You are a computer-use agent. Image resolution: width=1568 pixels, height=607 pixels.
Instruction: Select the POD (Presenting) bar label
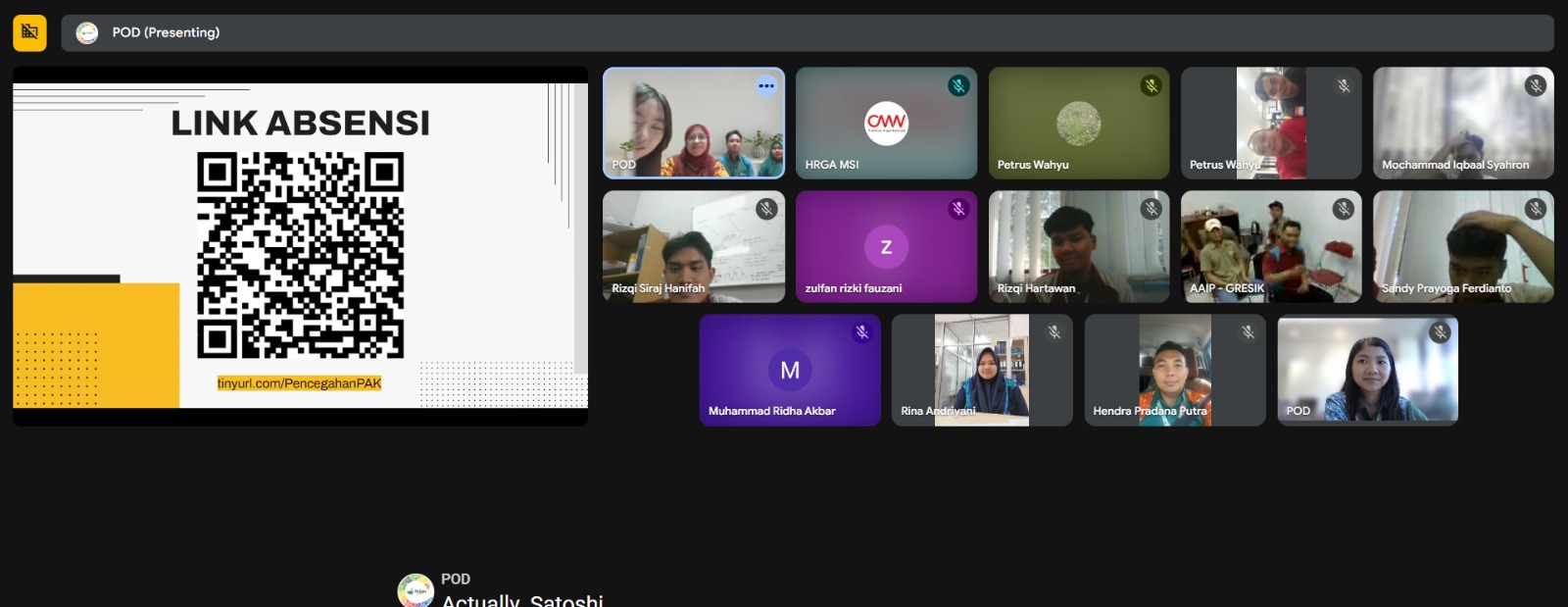(x=166, y=32)
